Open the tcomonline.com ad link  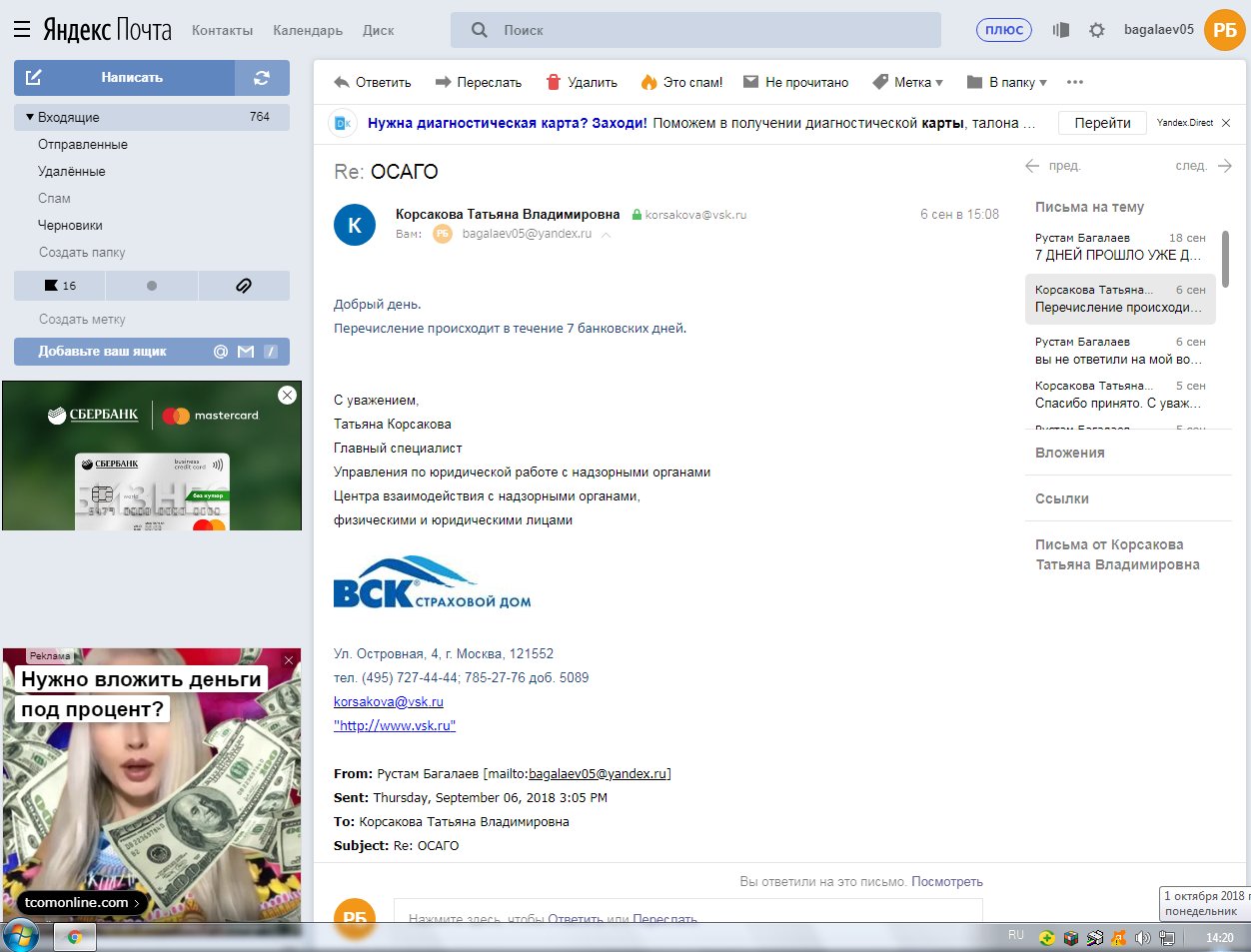tap(83, 902)
